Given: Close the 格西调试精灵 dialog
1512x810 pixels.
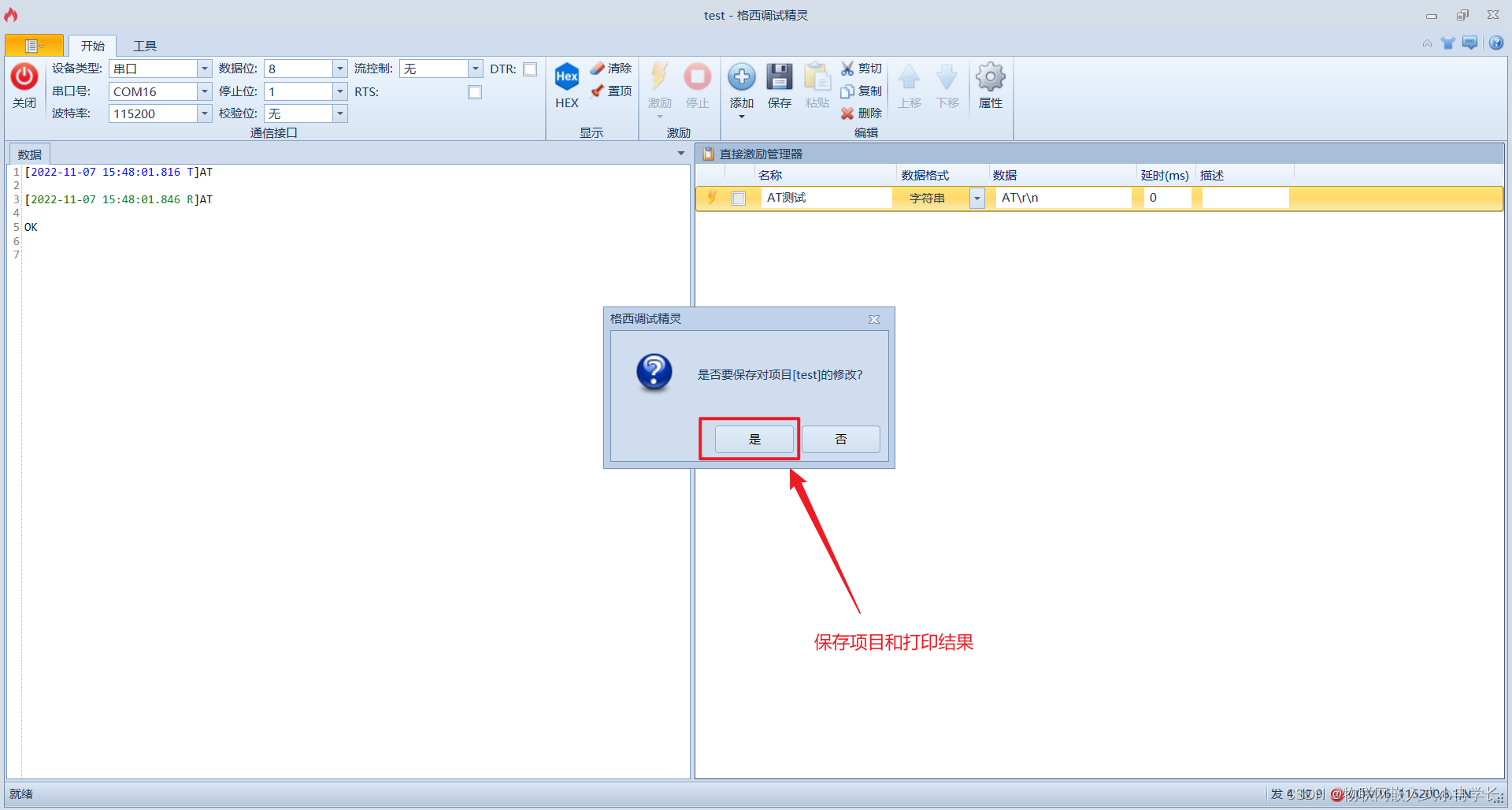Looking at the screenshot, I should pos(873,319).
